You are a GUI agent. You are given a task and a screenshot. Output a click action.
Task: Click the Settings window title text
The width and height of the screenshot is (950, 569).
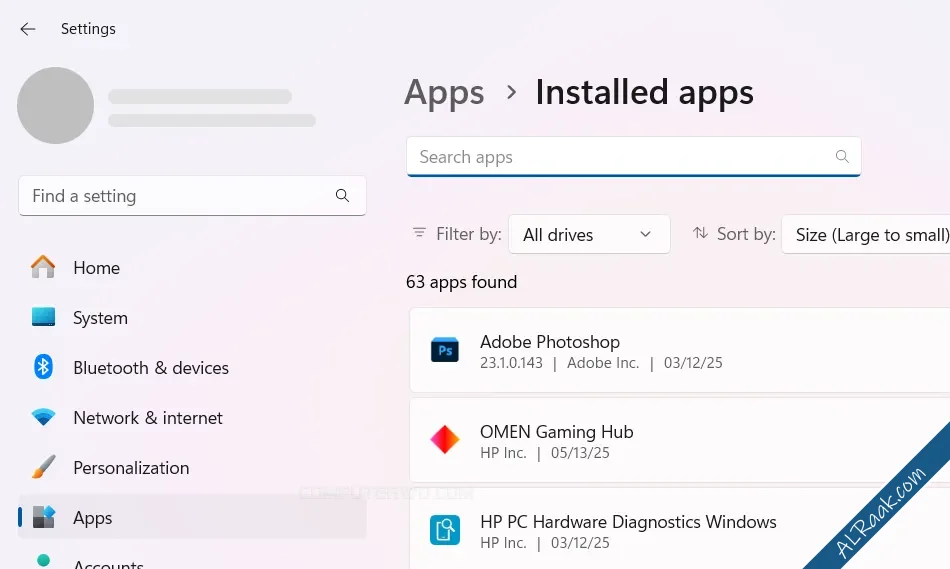pos(88,29)
